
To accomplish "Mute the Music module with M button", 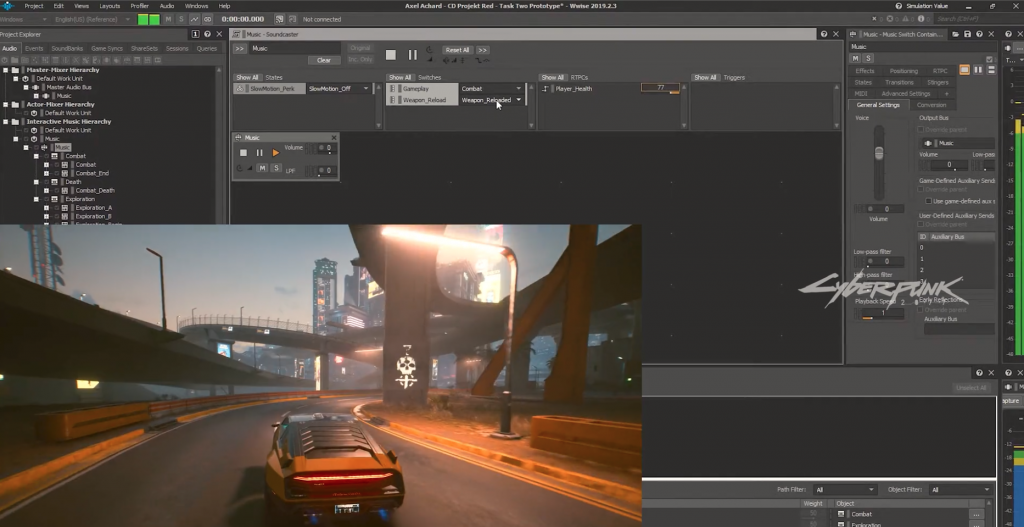I will coord(263,168).
